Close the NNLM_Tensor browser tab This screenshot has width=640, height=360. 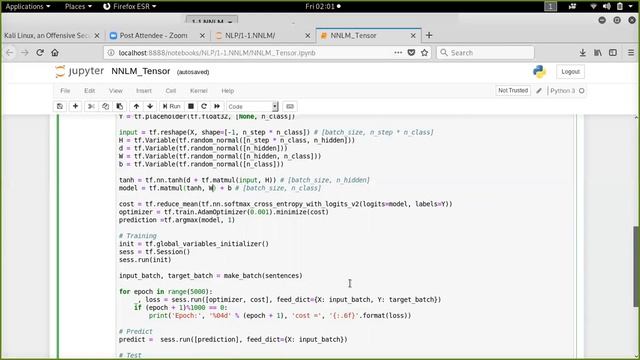click(413, 36)
